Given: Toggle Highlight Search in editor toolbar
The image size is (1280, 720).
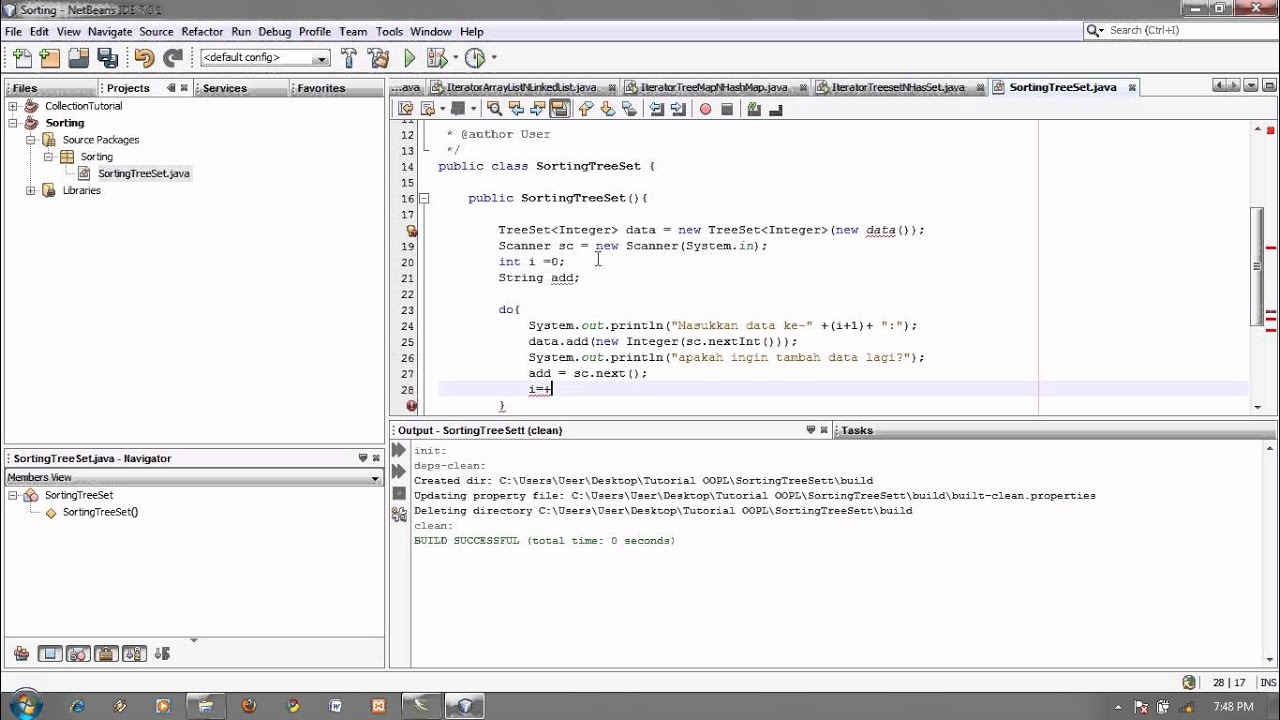Looking at the screenshot, I should [559, 109].
